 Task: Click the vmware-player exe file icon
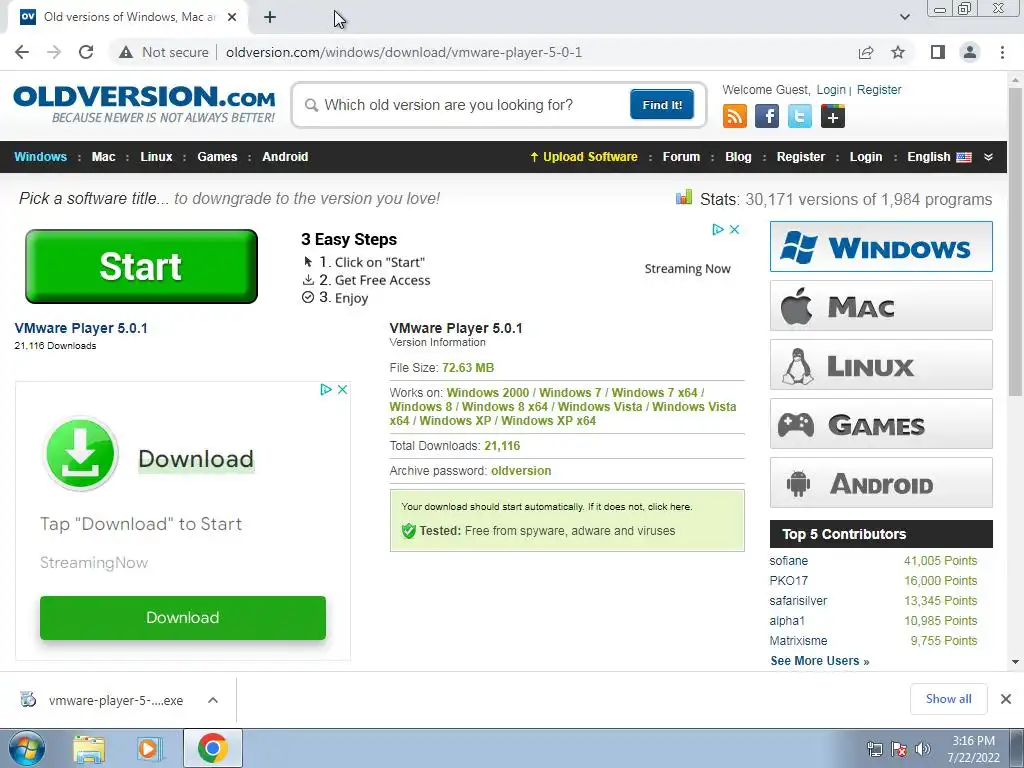28,699
